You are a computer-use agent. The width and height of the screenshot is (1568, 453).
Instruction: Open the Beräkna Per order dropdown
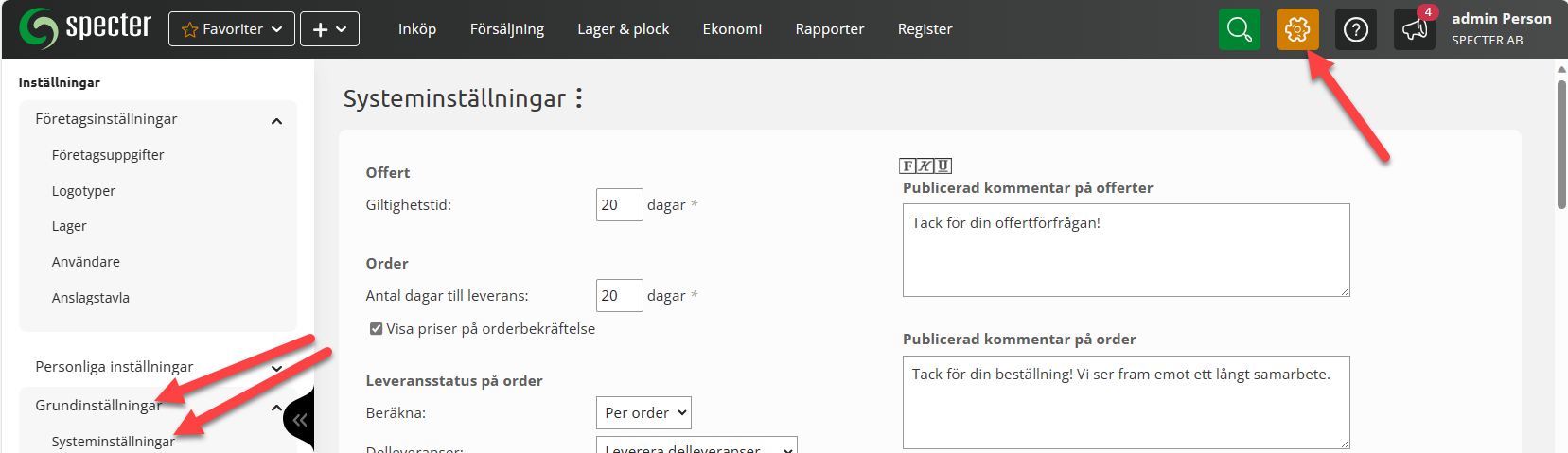click(643, 413)
